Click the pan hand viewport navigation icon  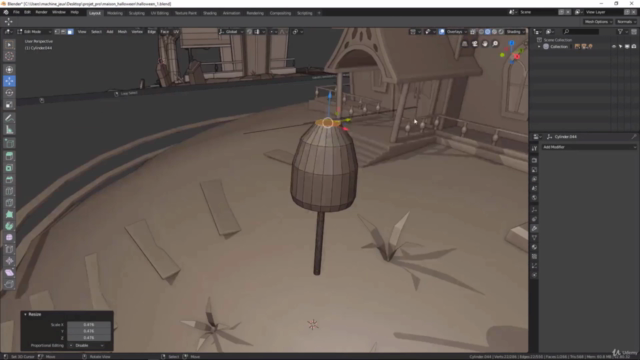point(485,44)
